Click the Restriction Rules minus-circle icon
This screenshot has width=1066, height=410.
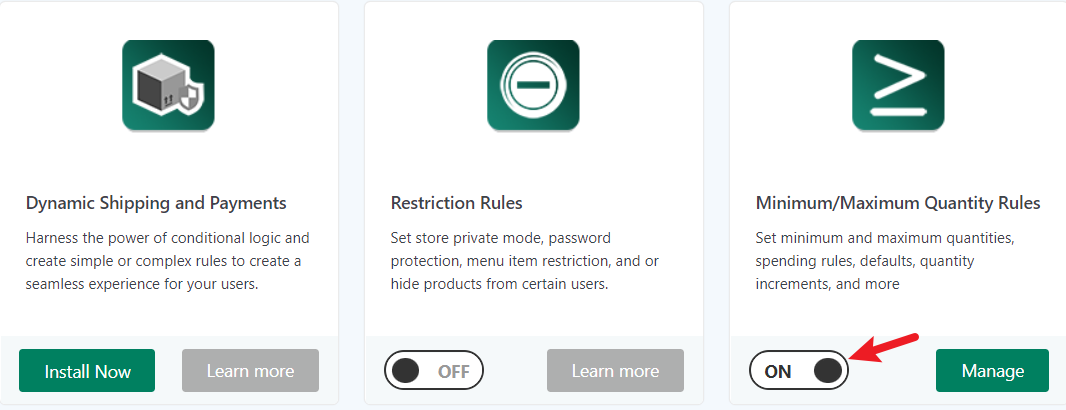tap(533, 85)
